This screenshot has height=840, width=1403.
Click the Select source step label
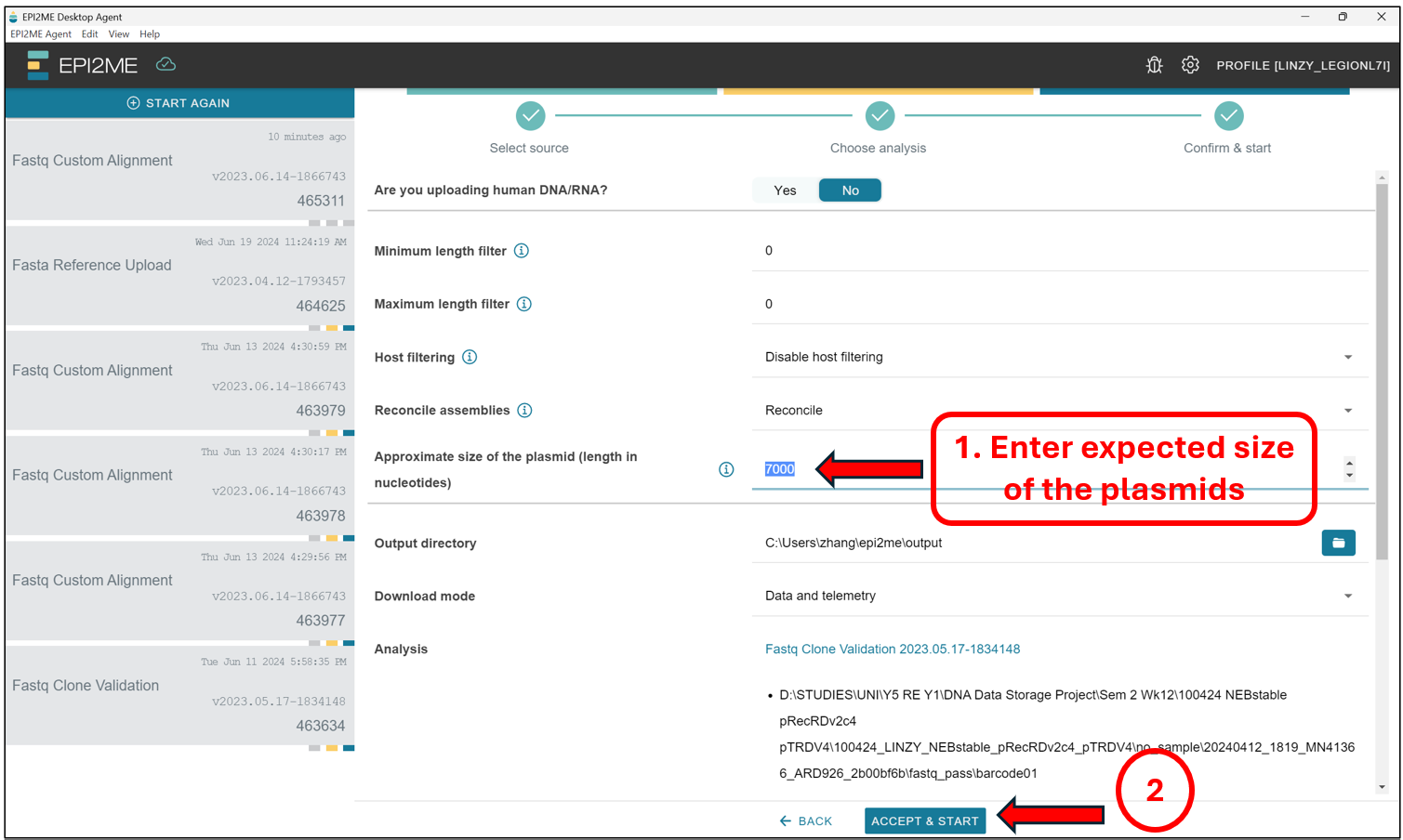(529, 148)
